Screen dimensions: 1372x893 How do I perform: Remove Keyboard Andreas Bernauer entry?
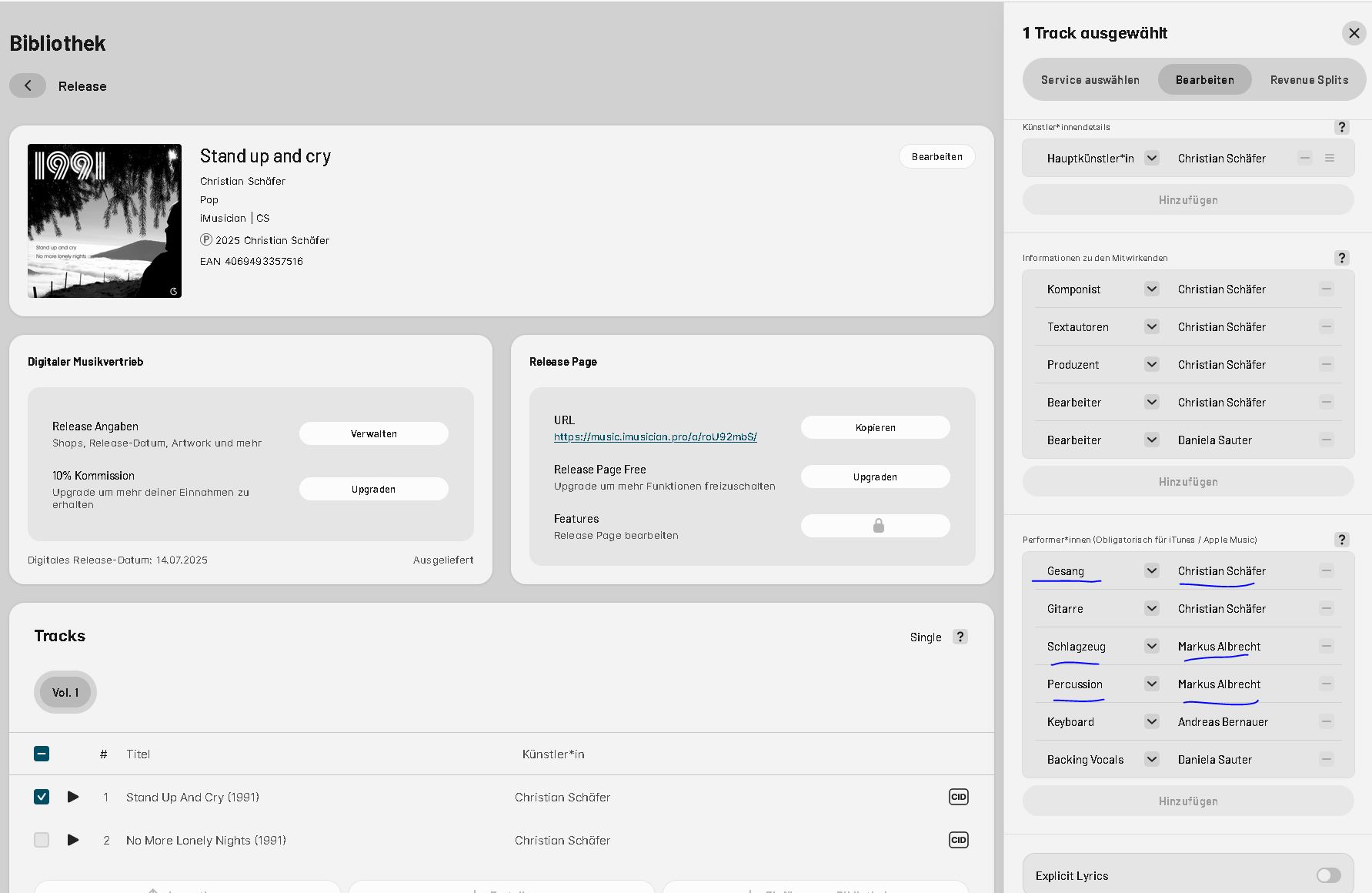(x=1327, y=722)
